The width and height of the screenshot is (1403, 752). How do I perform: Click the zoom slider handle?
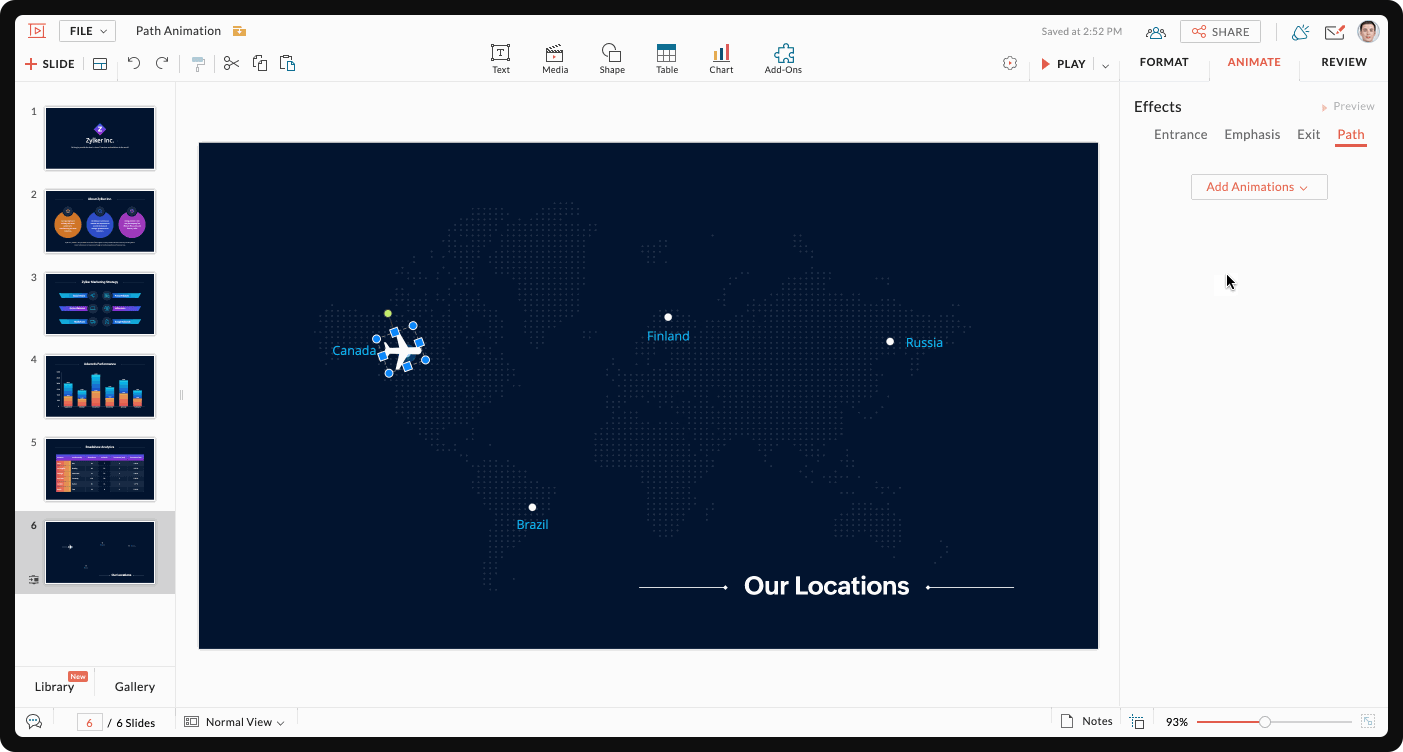pos(1265,721)
